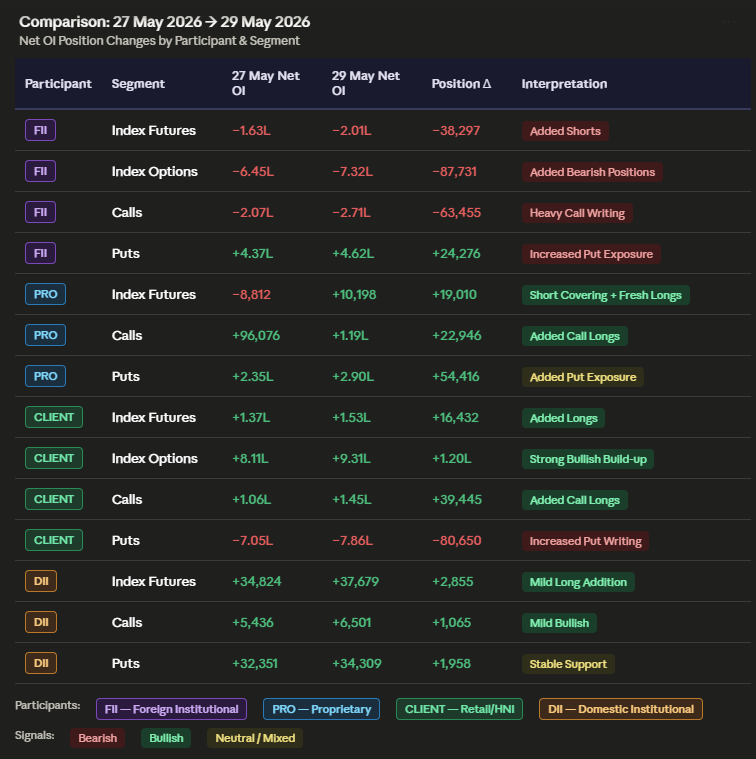The width and height of the screenshot is (756, 759).
Task: Click FII — Foreign Institutional legend chip
Action: 171,709
